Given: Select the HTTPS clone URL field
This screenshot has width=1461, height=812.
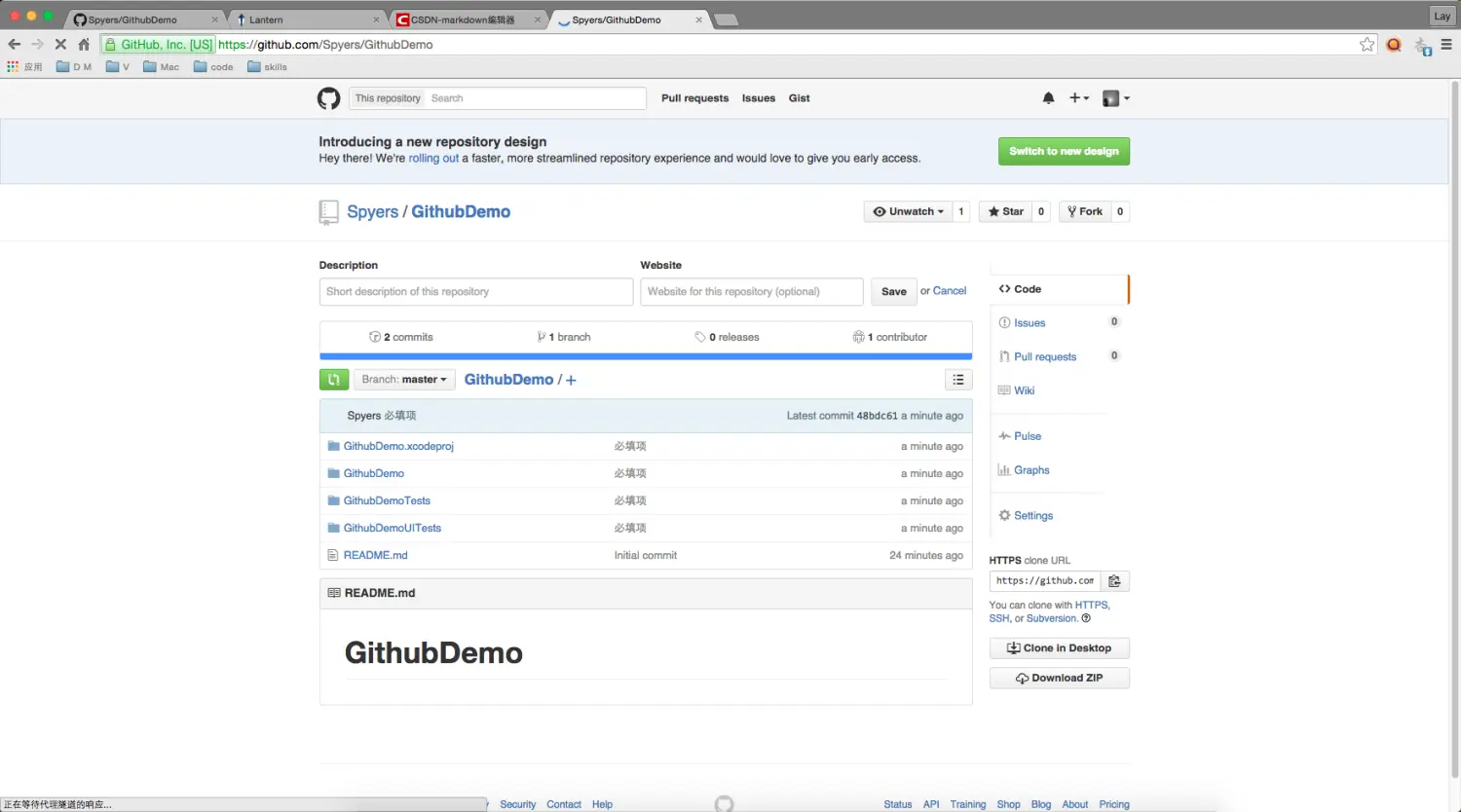Looking at the screenshot, I should [1045, 581].
